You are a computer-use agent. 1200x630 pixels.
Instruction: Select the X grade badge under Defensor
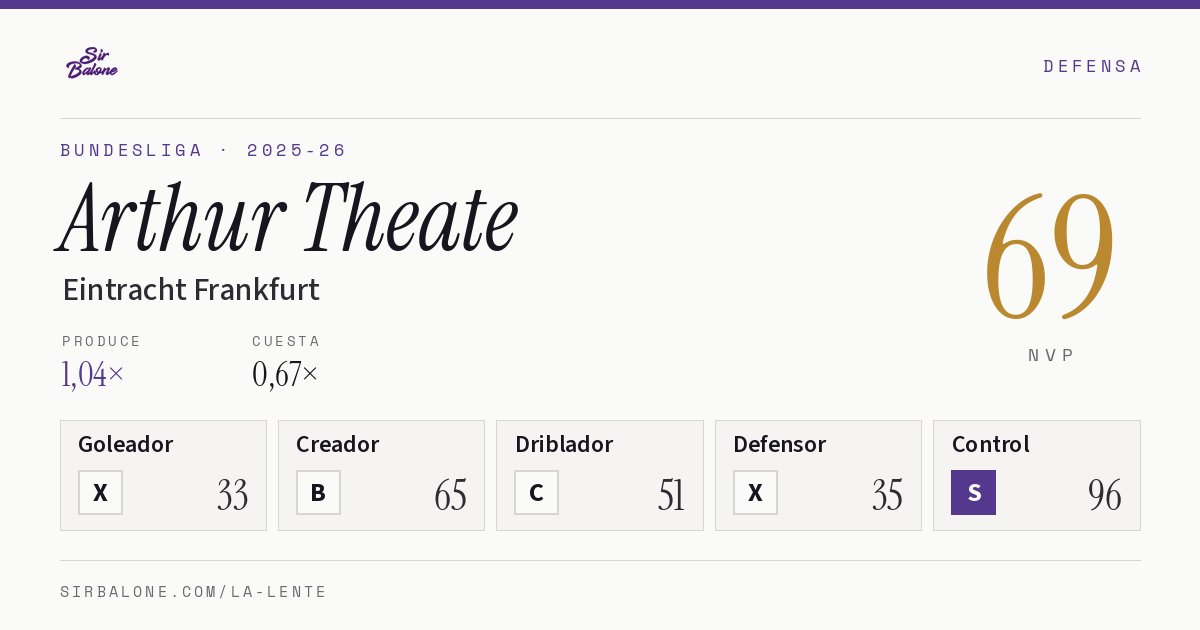pos(755,492)
